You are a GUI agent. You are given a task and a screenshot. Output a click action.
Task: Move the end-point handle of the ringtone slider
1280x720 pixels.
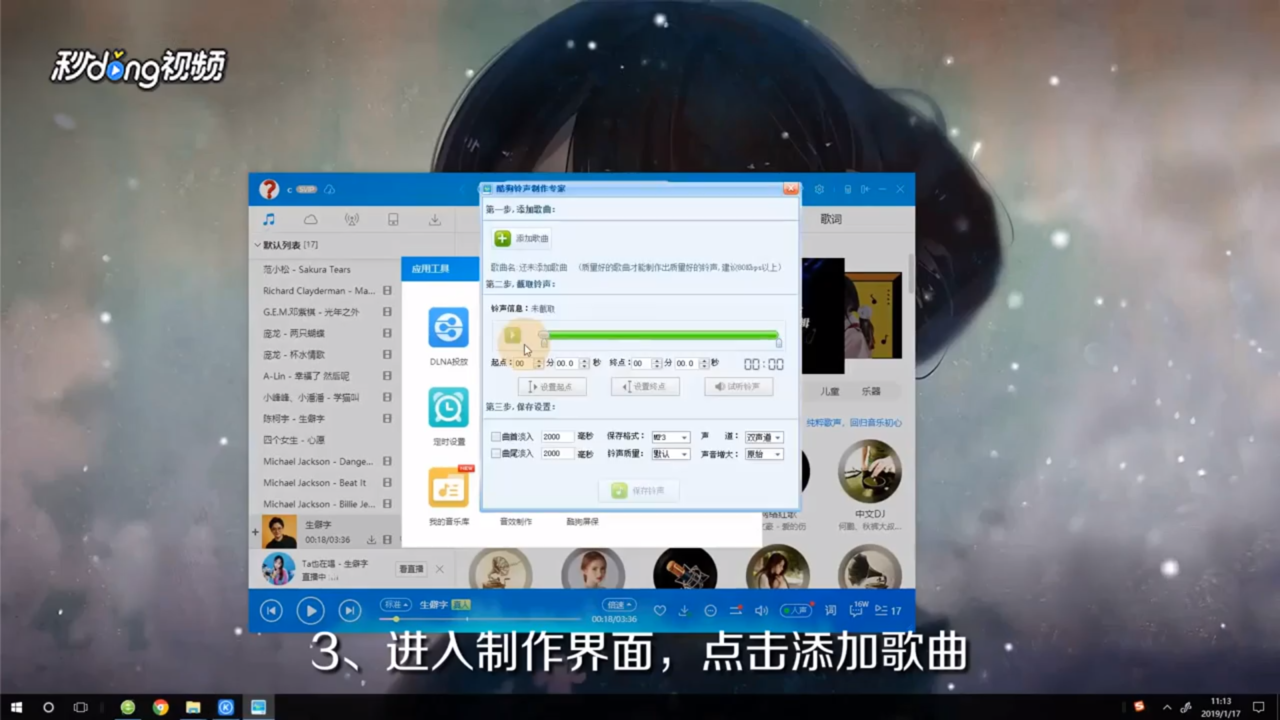tap(778, 342)
